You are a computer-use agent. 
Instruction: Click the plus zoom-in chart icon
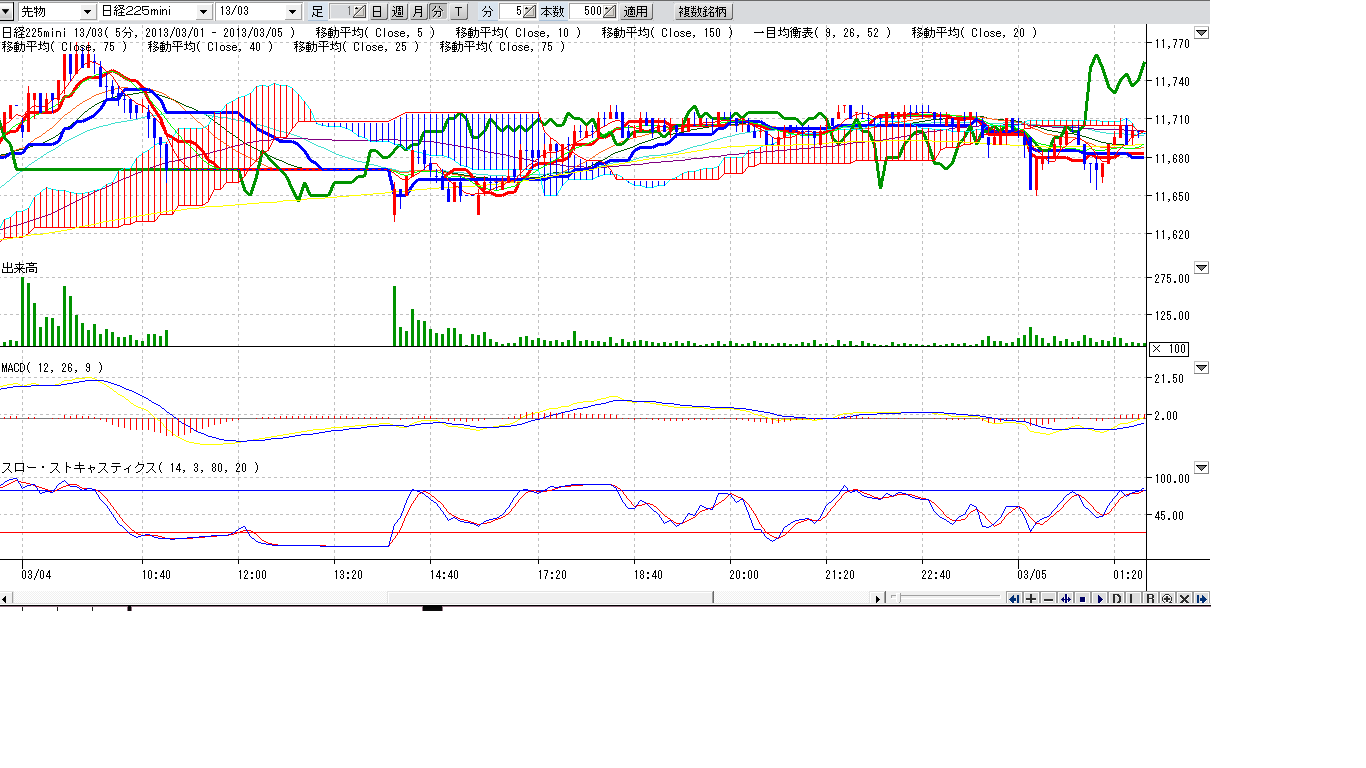coord(1031,599)
